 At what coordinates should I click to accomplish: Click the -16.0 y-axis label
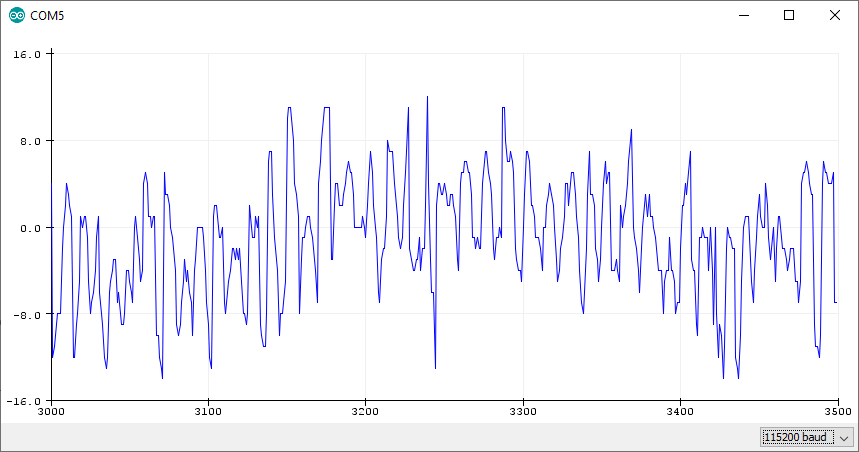(24, 402)
